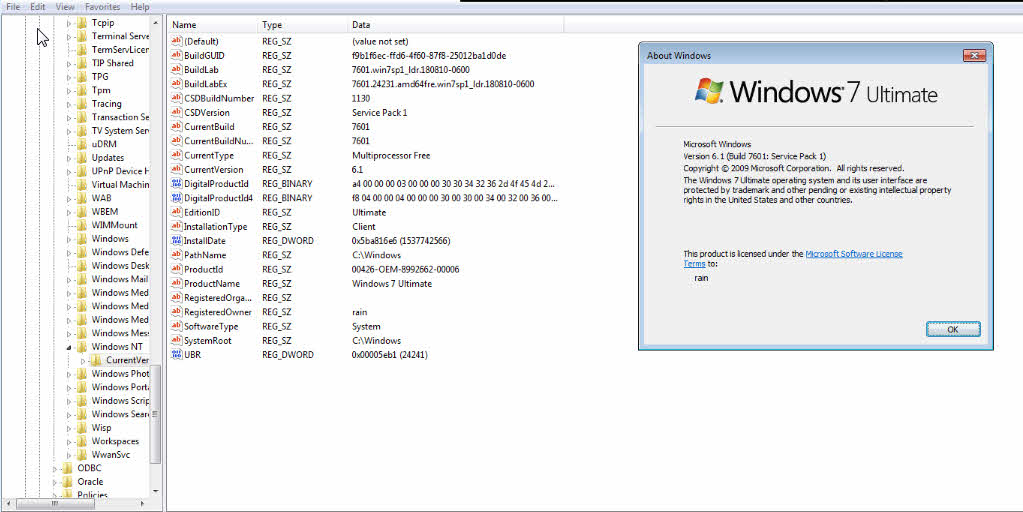Image resolution: width=1023 pixels, height=512 pixels.
Task: Click the string icon of CSDVersion value
Action: click(x=176, y=113)
